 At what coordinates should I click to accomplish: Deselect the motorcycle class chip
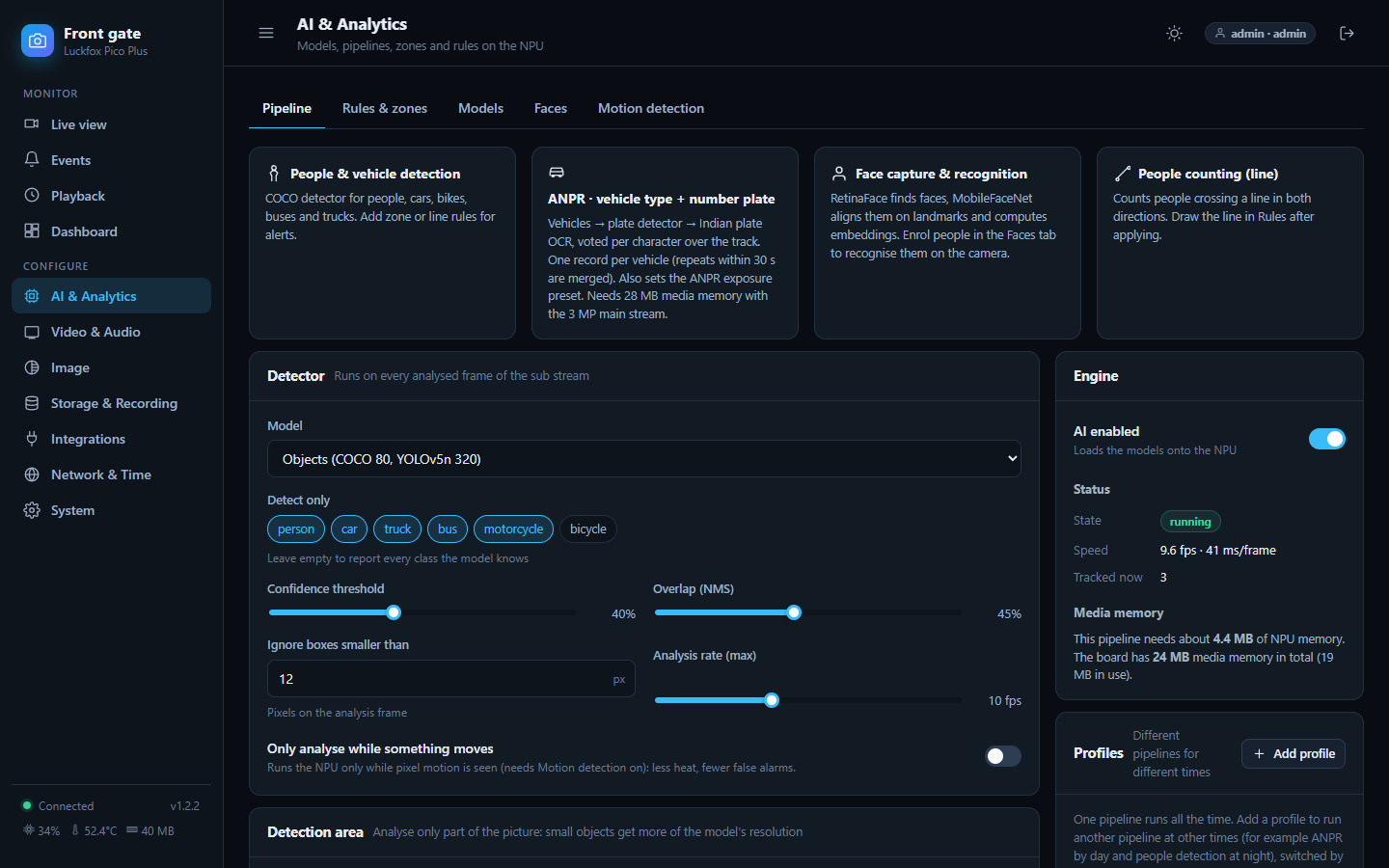[x=513, y=529]
